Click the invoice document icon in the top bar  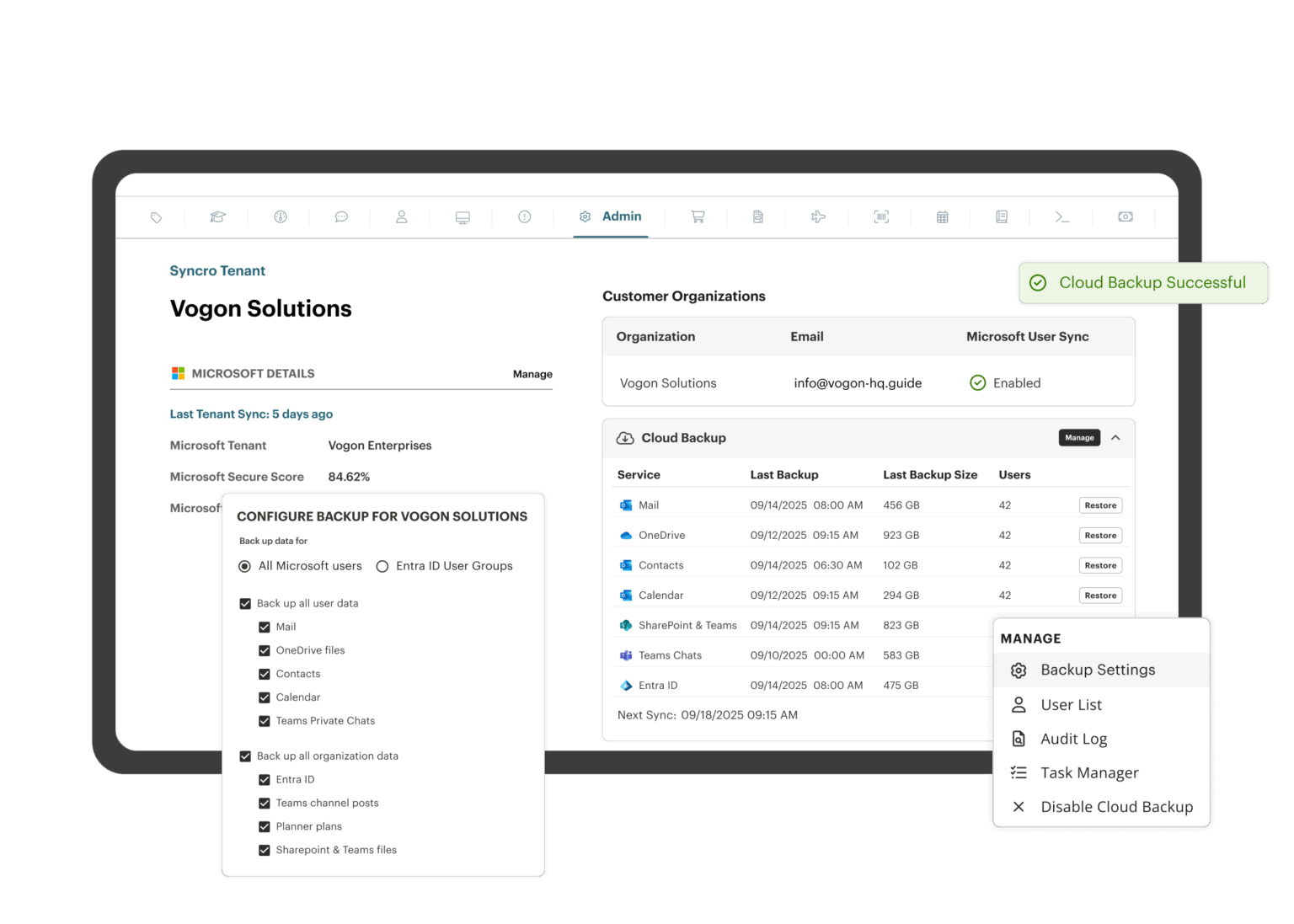pyautogui.click(x=757, y=216)
